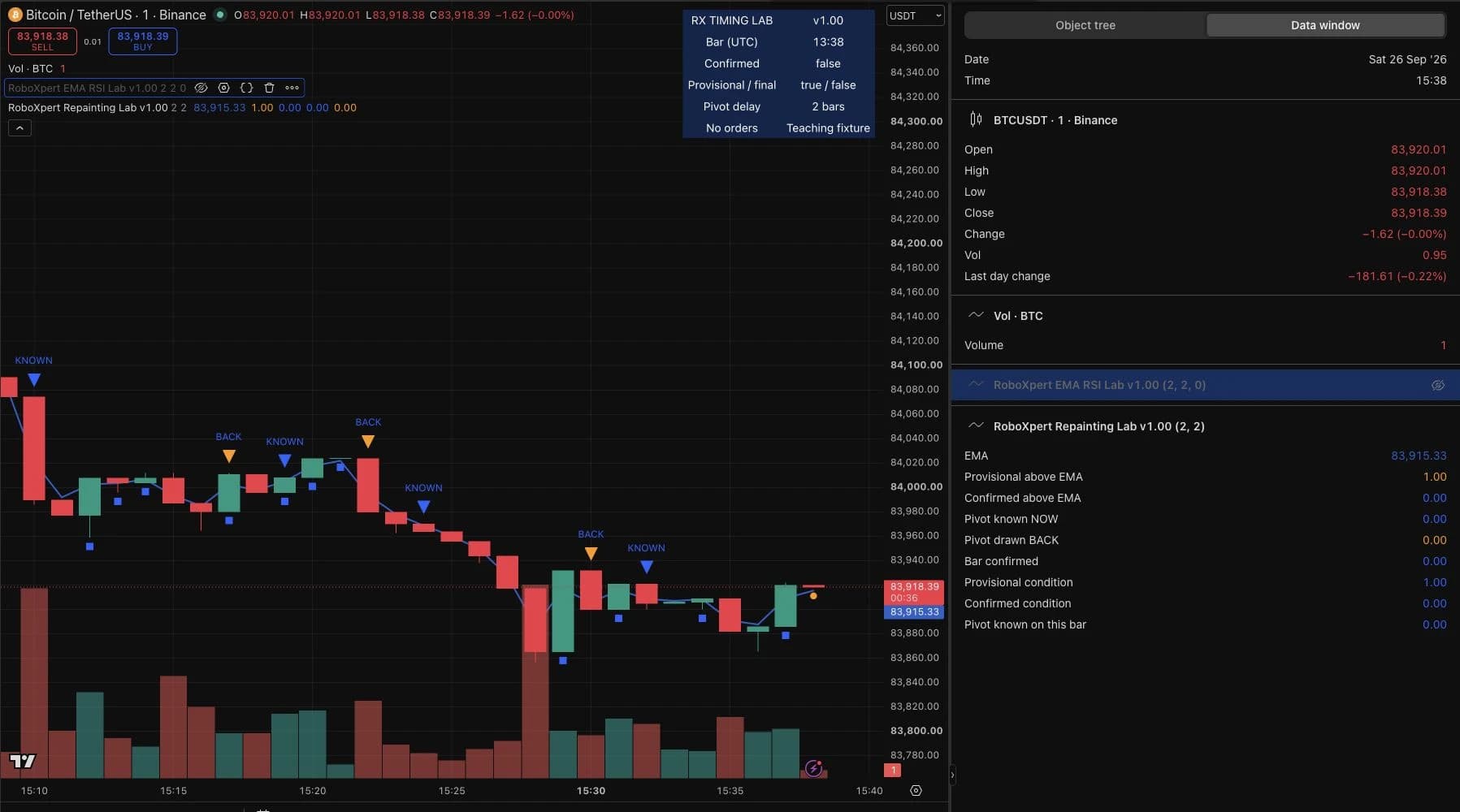The height and width of the screenshot is (812, 1460).
Task: Click the red volume label showing 1
Action: (892, 770)
